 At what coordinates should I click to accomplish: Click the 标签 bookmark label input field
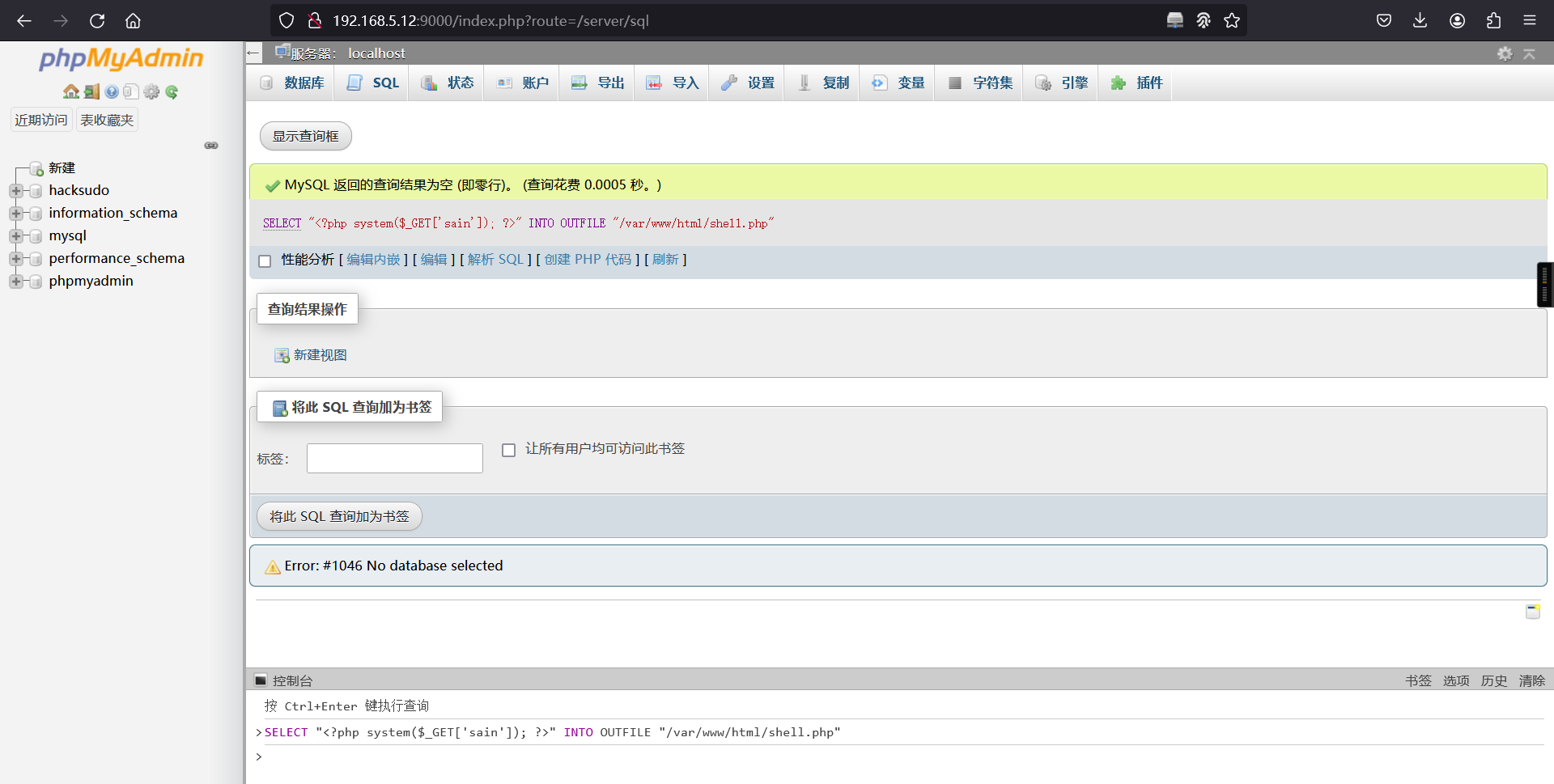(x=395, y=459)
